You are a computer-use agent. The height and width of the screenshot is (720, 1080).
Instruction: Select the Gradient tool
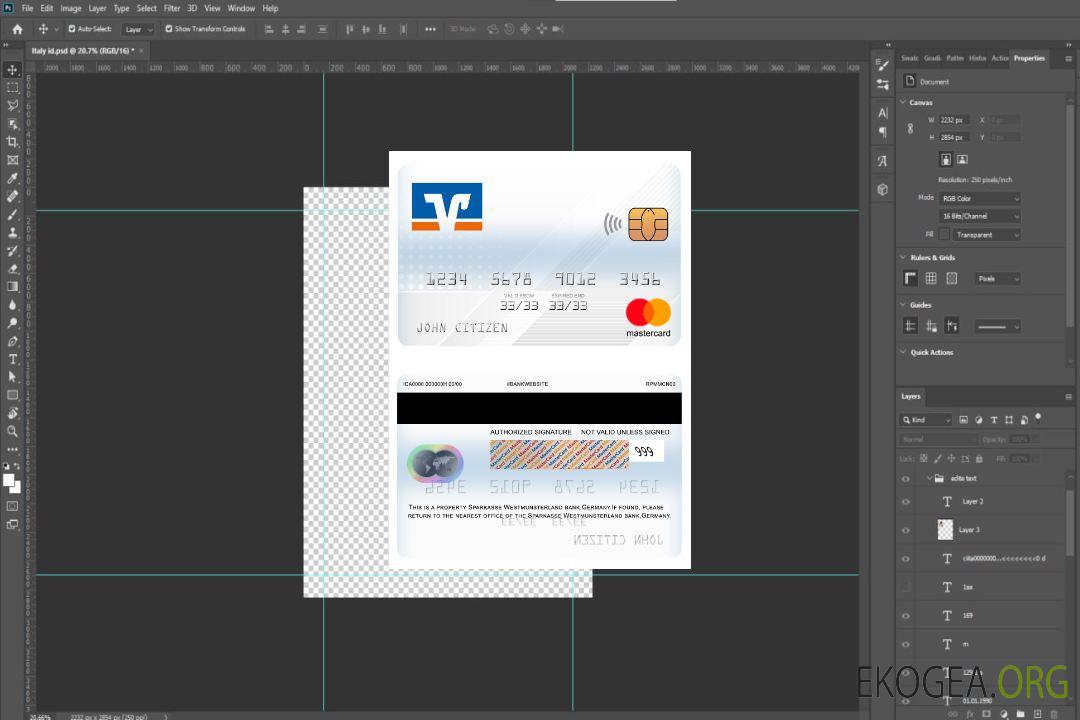(12, 287)
